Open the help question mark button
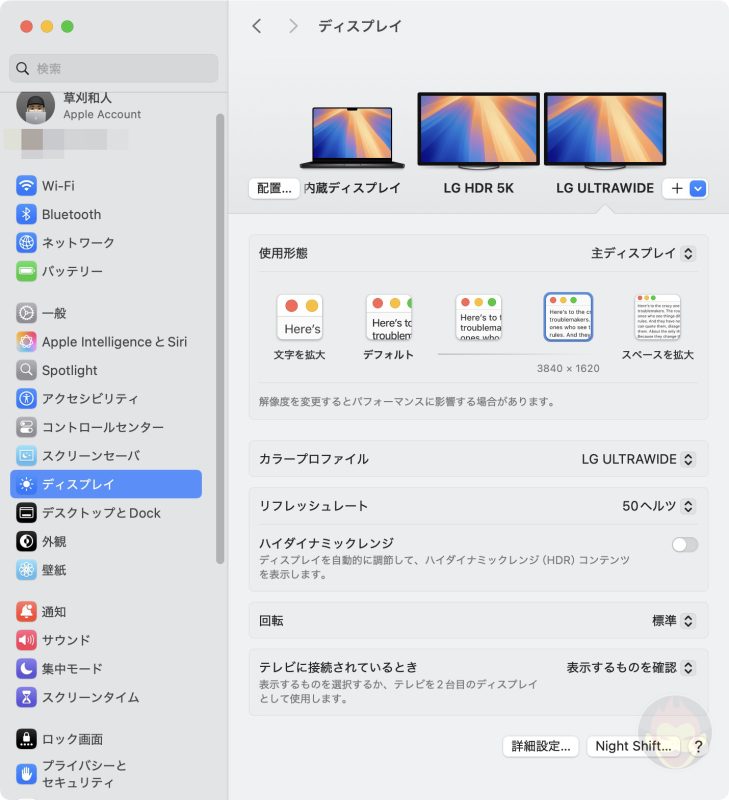 click(698, 746)
